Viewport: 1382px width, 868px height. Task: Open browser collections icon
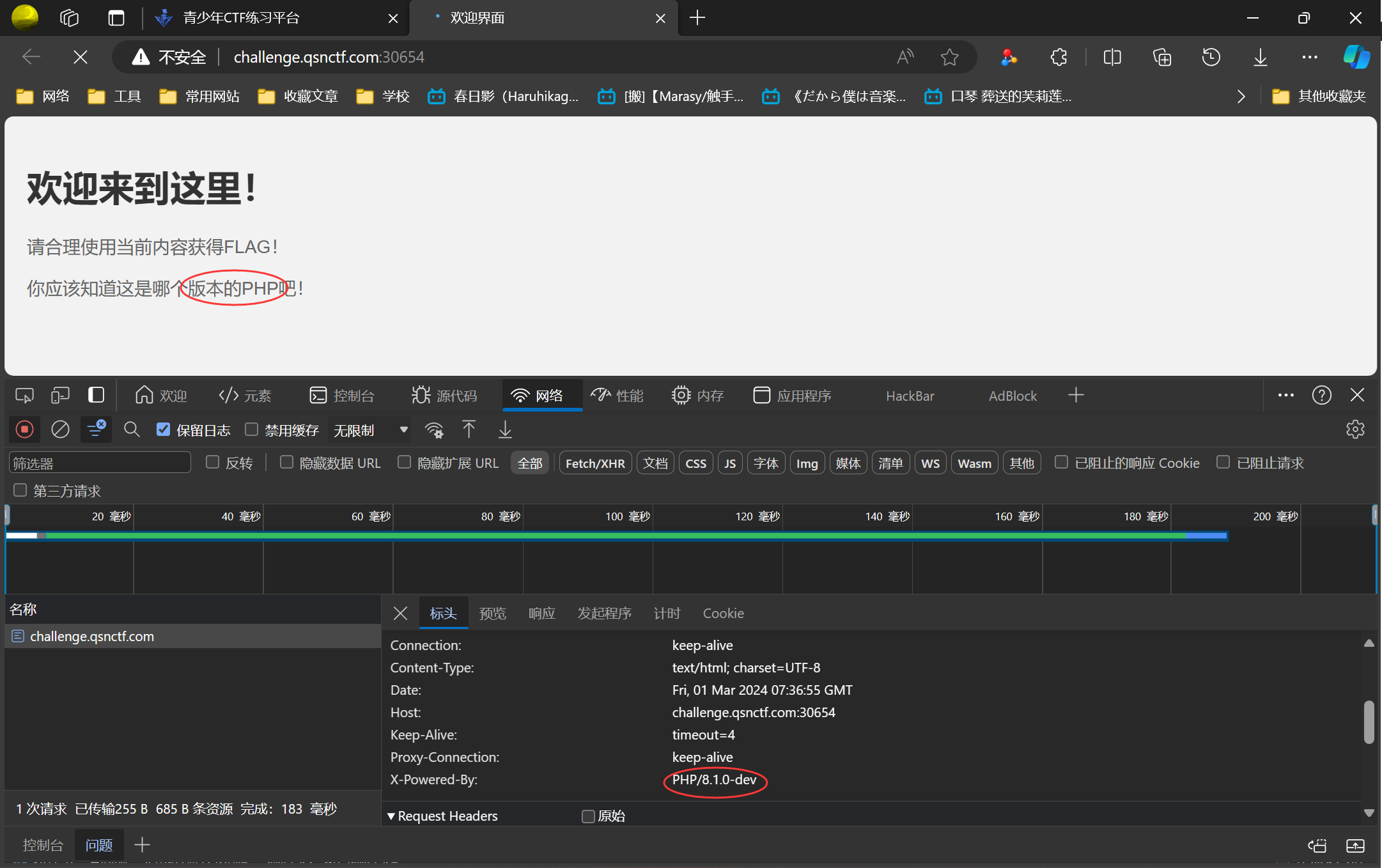(1161, 58)
